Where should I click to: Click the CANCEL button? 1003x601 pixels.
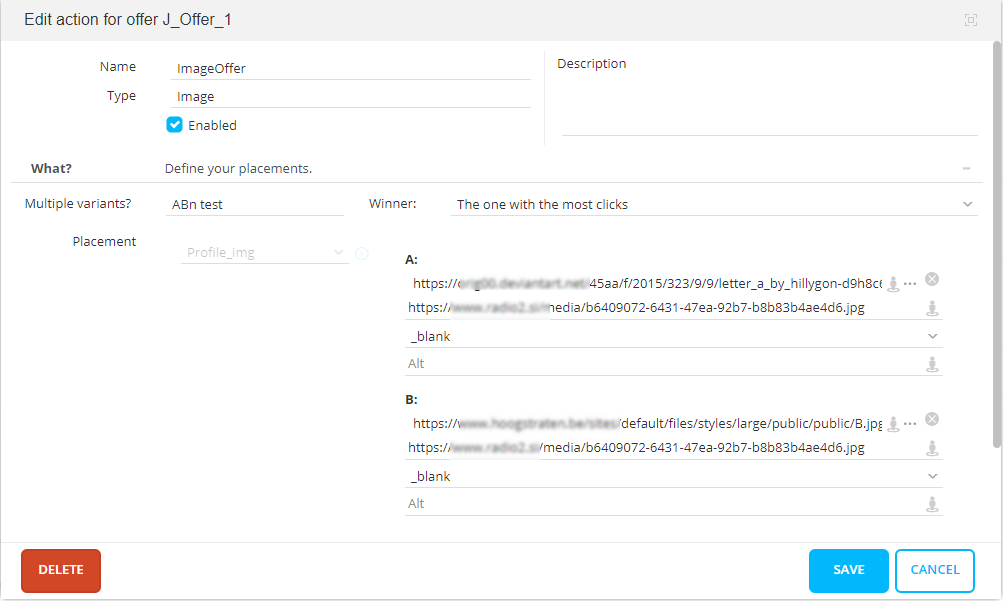(934, 570)
